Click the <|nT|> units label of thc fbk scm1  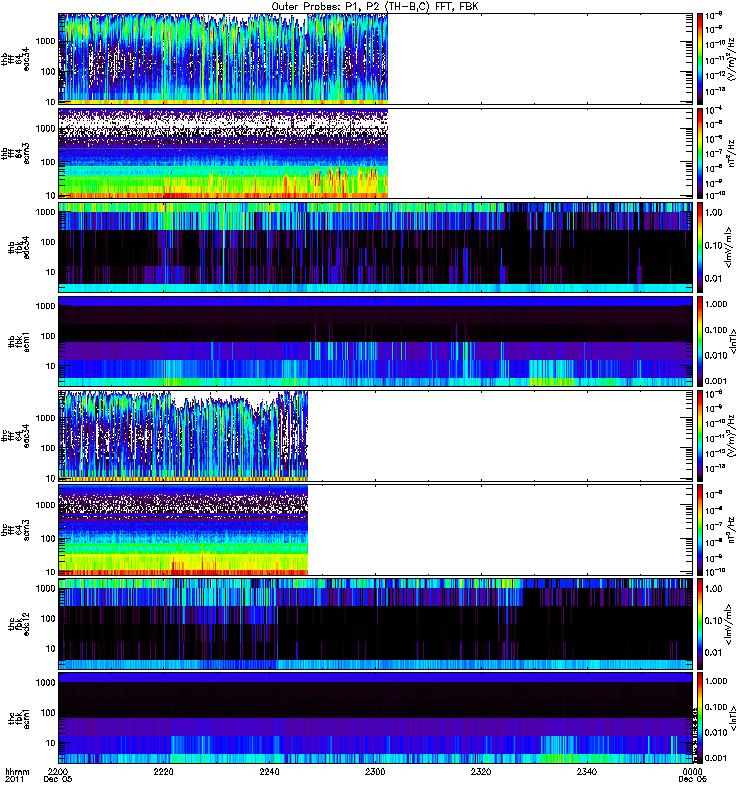(x=734, y=718)
